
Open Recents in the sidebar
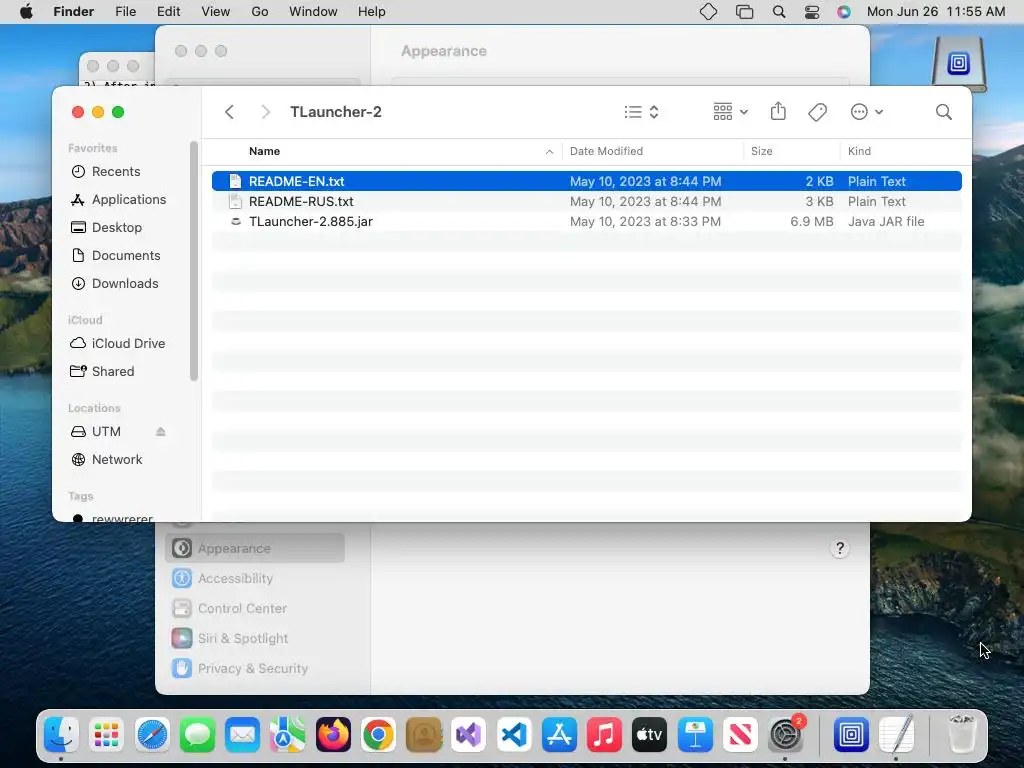point(116,171)
